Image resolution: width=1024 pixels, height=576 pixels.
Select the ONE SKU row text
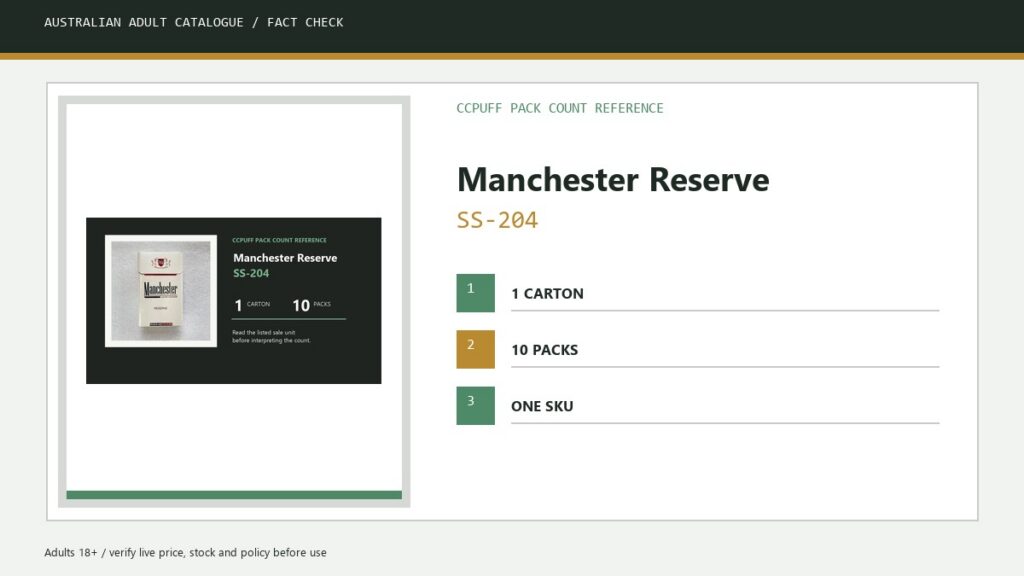point(542,406)
